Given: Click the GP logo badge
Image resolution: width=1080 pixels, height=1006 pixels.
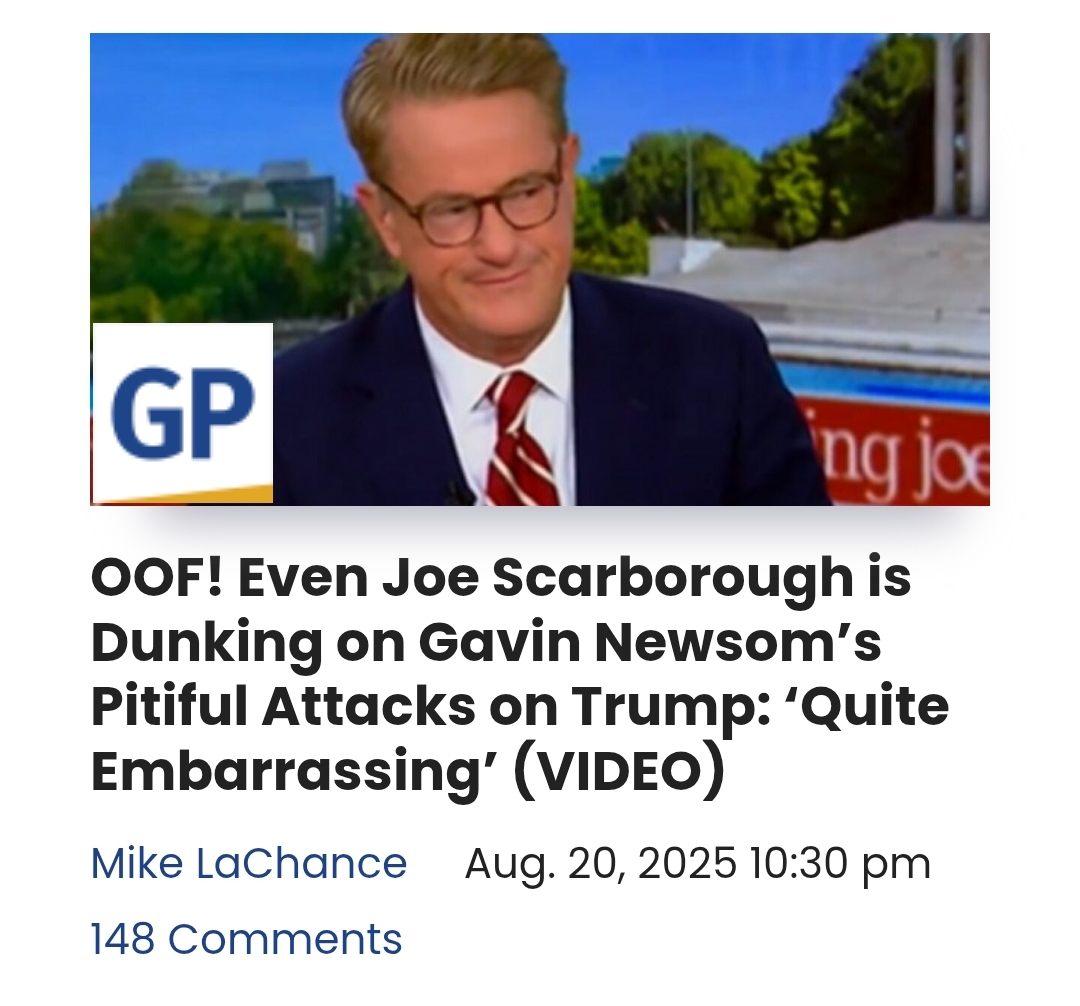Looking at the screenshot, I should coord(183,413).
